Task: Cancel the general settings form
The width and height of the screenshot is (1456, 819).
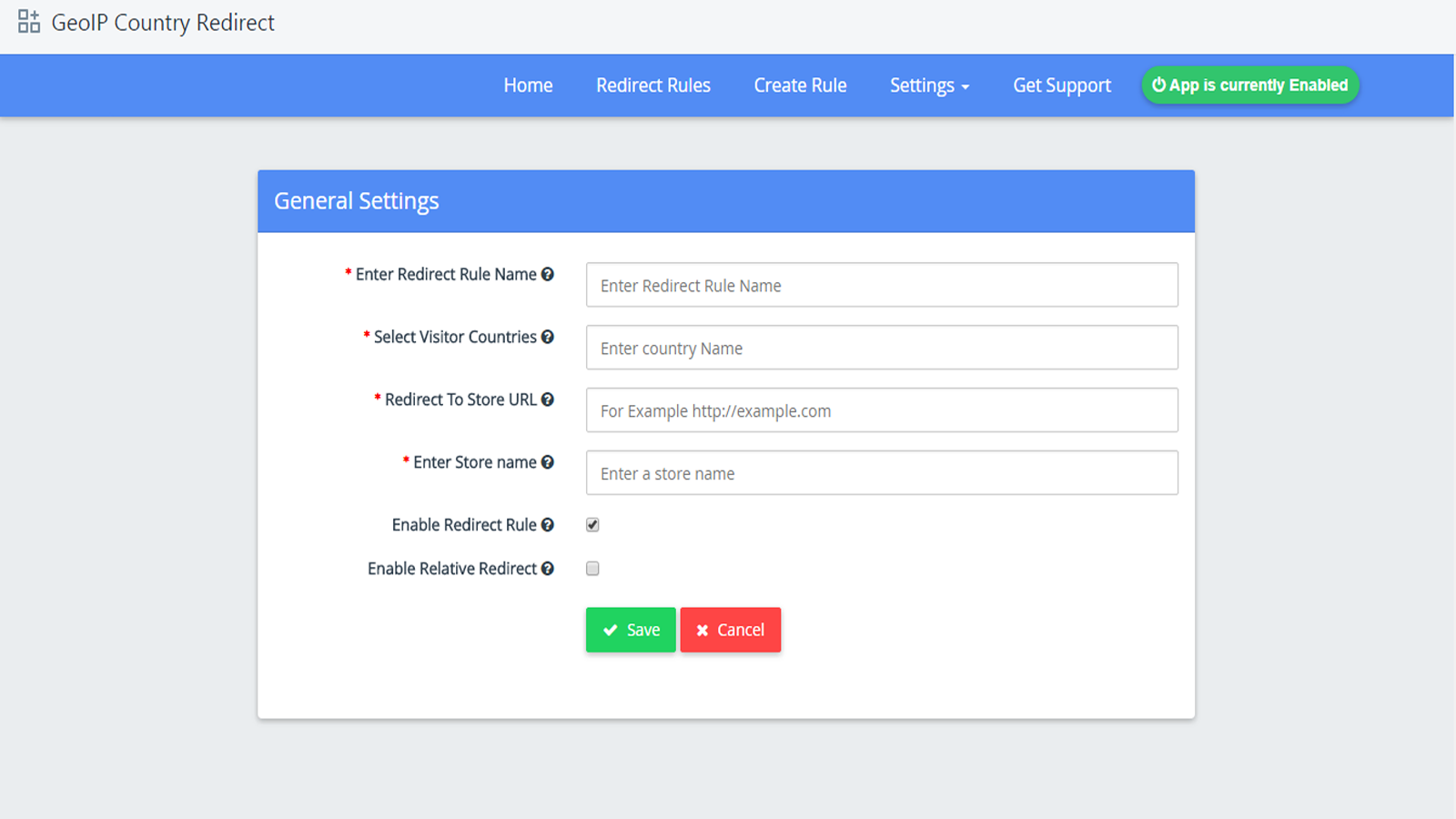Action: click(730, 630)
